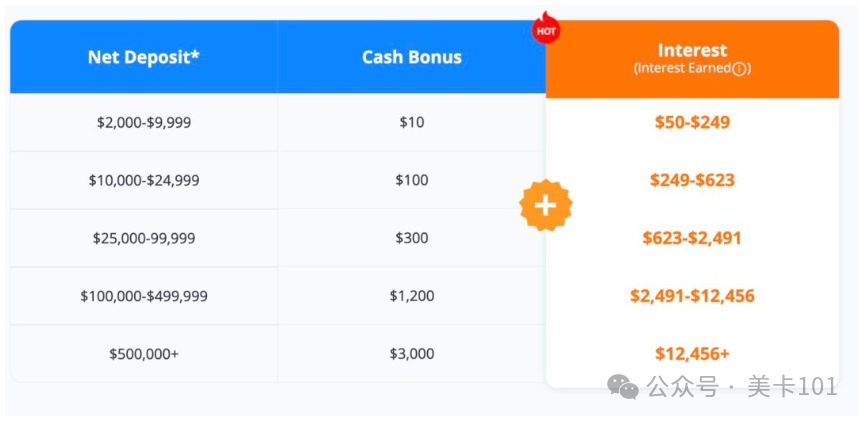Click the $300 cash bonus cell
The image size is (865, 421).
(x=412, y=238)
